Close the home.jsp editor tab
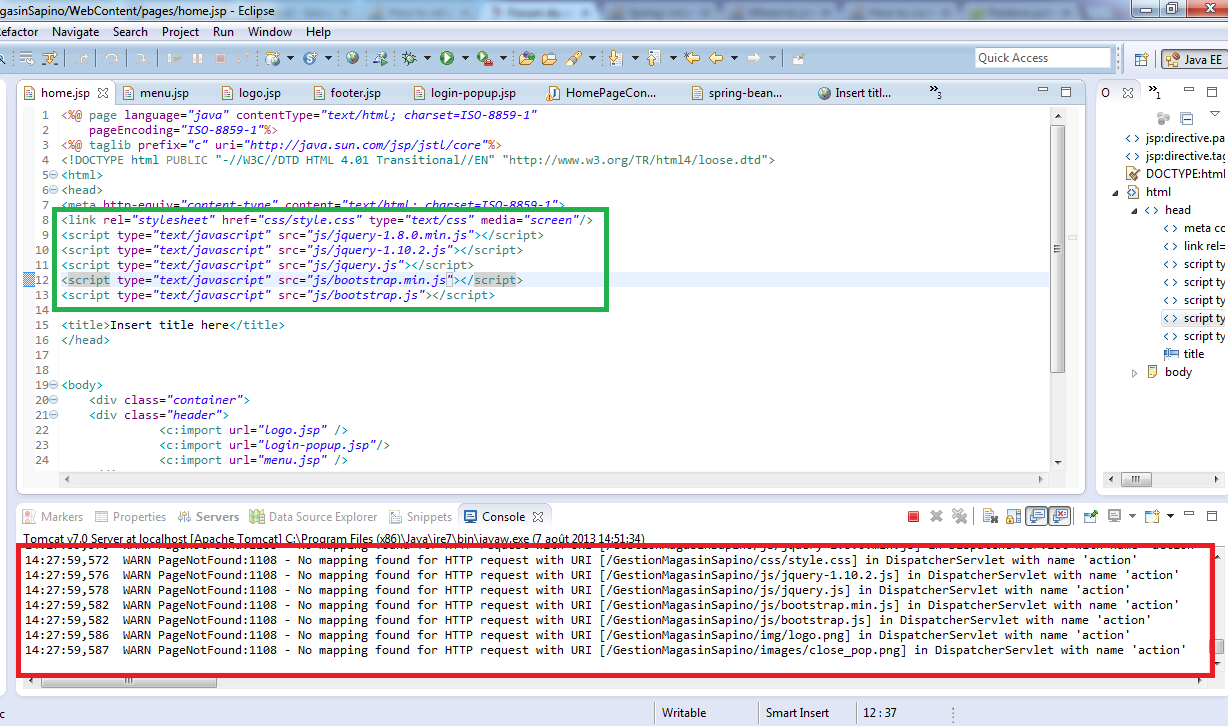This screenshot has height=726, width=1228. pyautogui.click(x=102, y=93)
